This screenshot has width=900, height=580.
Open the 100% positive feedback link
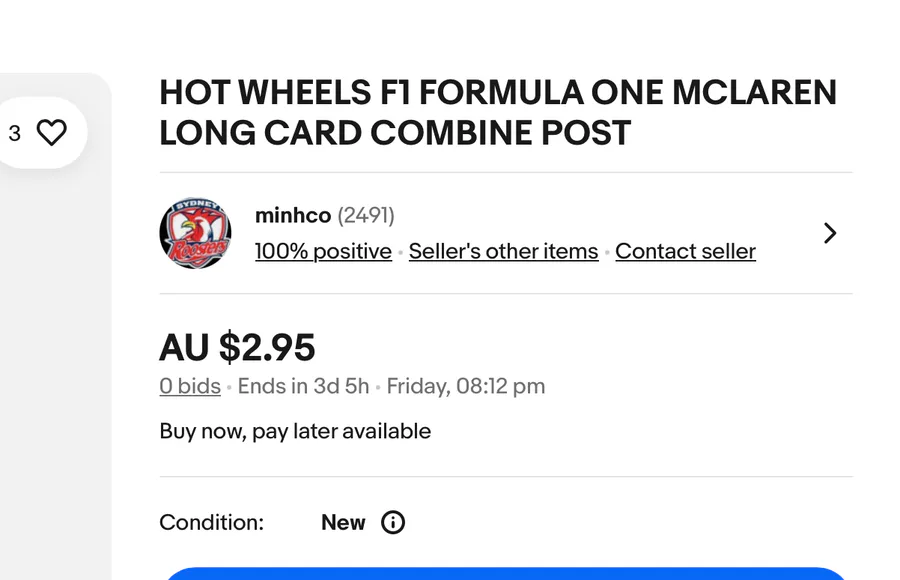(323, 251)
